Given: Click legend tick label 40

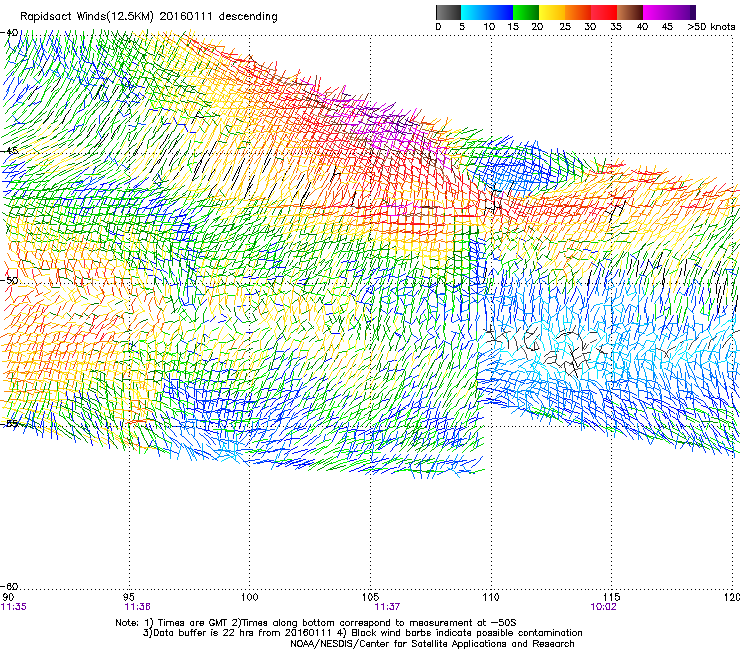Looking at the screenshot, I should click(642, 27).
